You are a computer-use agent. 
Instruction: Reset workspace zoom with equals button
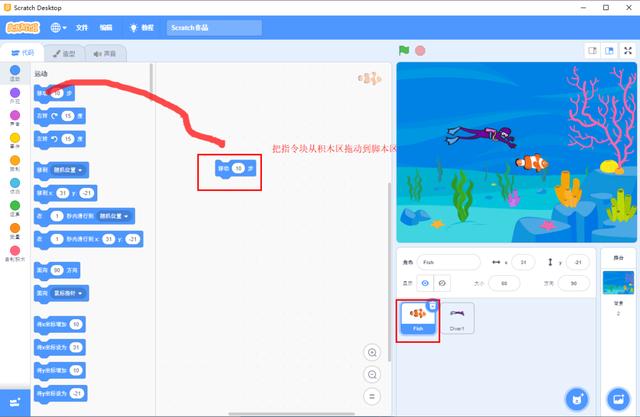[372, 396]
